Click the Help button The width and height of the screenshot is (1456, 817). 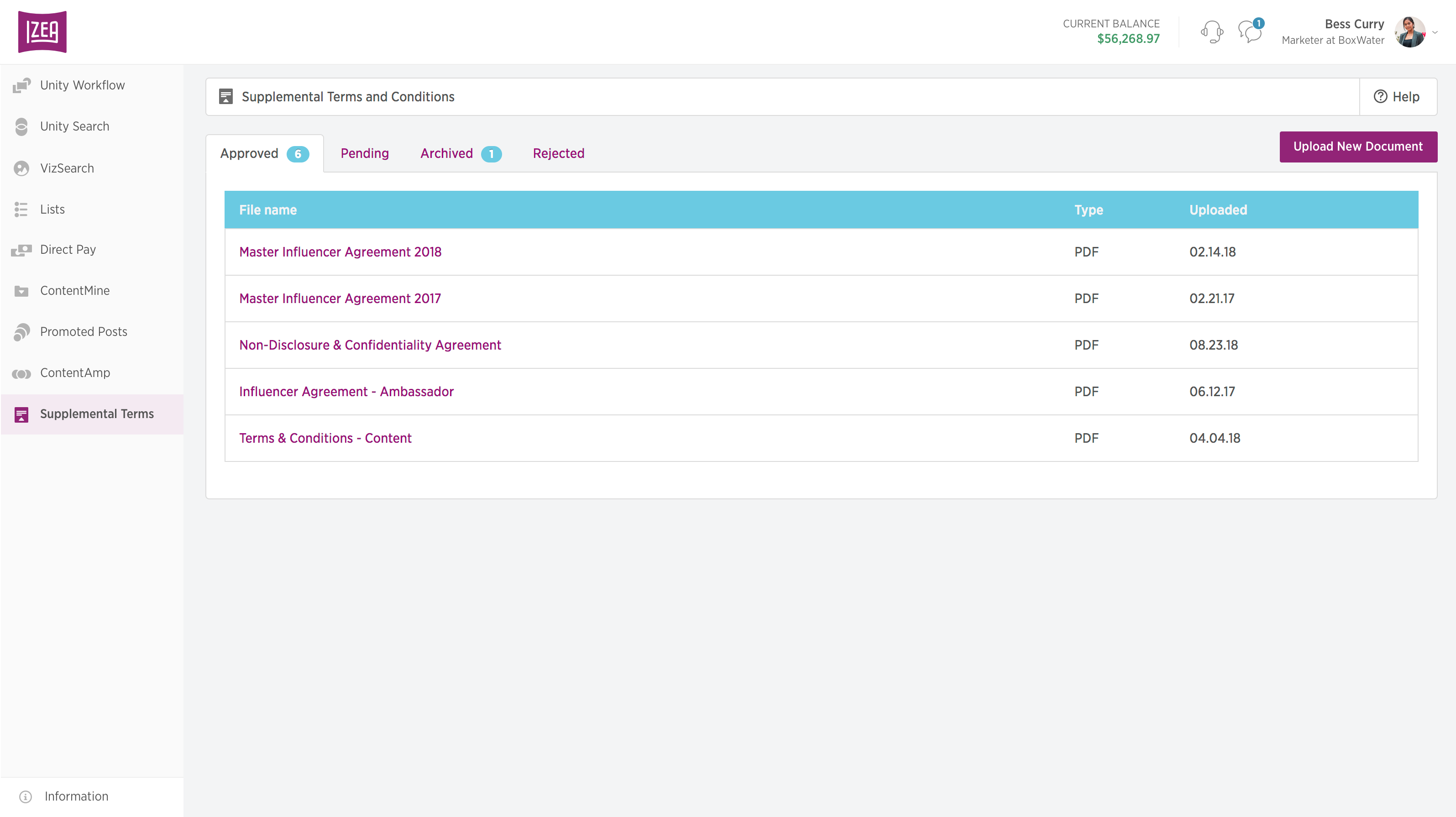[1397, 97]
